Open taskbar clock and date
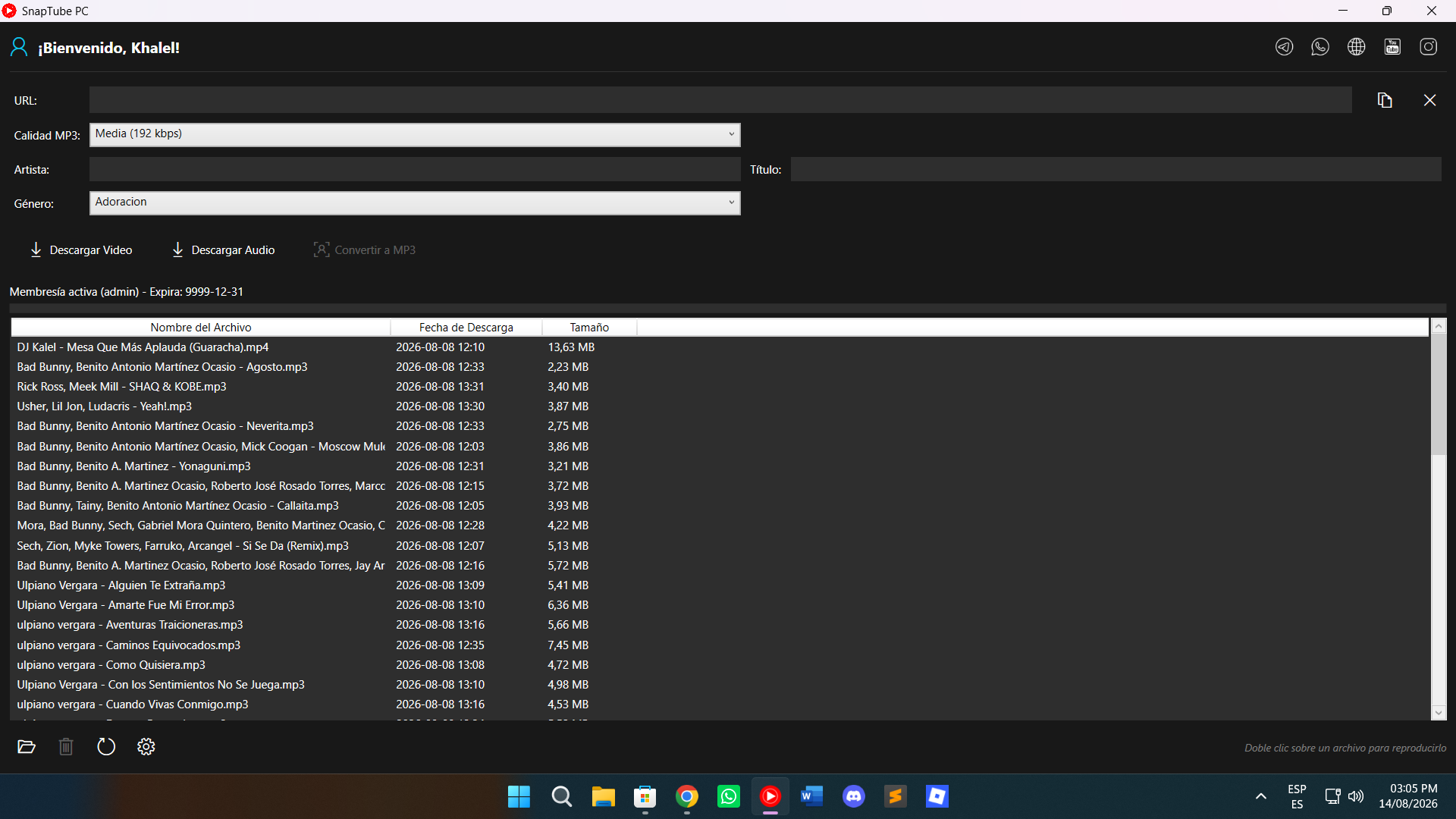1456x819 pixels. pos(1407,796)
